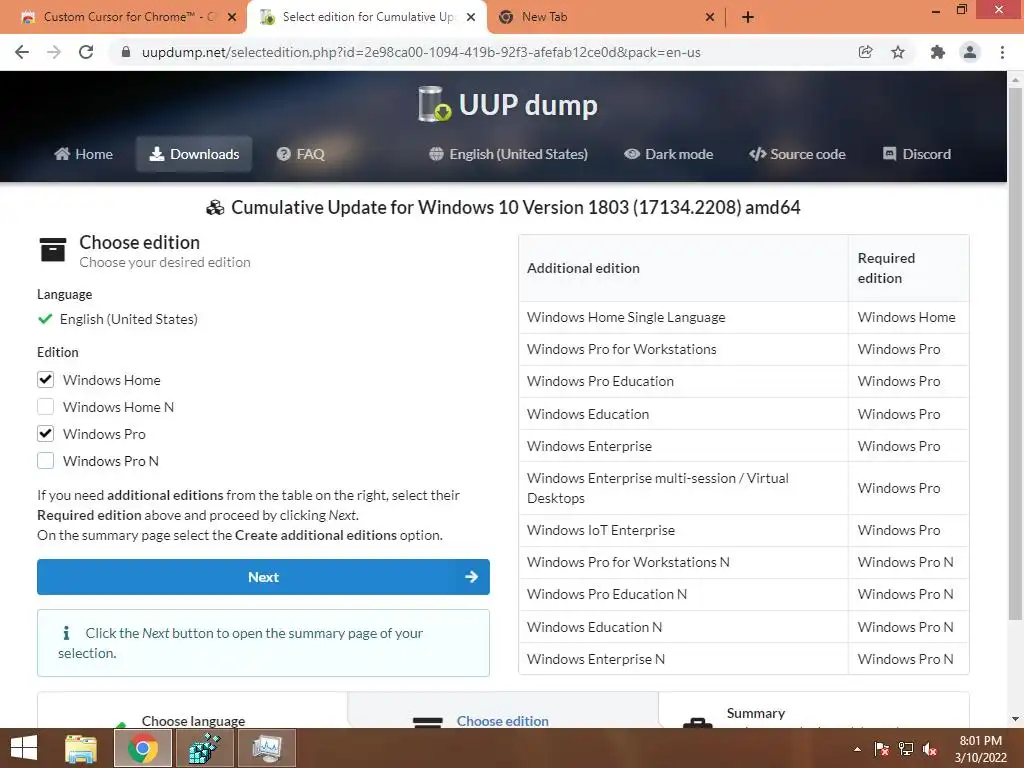Click the Cumulative Update page title
This screenshot has height=768, width=1024.
[x=515, y=208]
